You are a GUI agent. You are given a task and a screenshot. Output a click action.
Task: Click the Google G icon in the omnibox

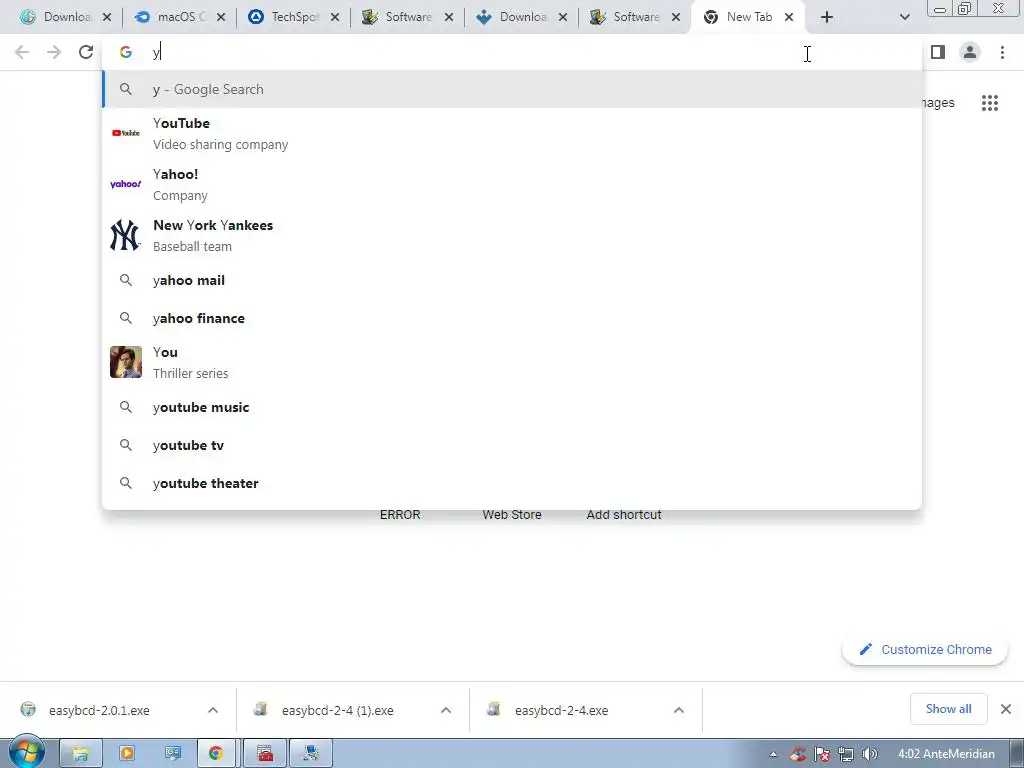pos(125,52)
